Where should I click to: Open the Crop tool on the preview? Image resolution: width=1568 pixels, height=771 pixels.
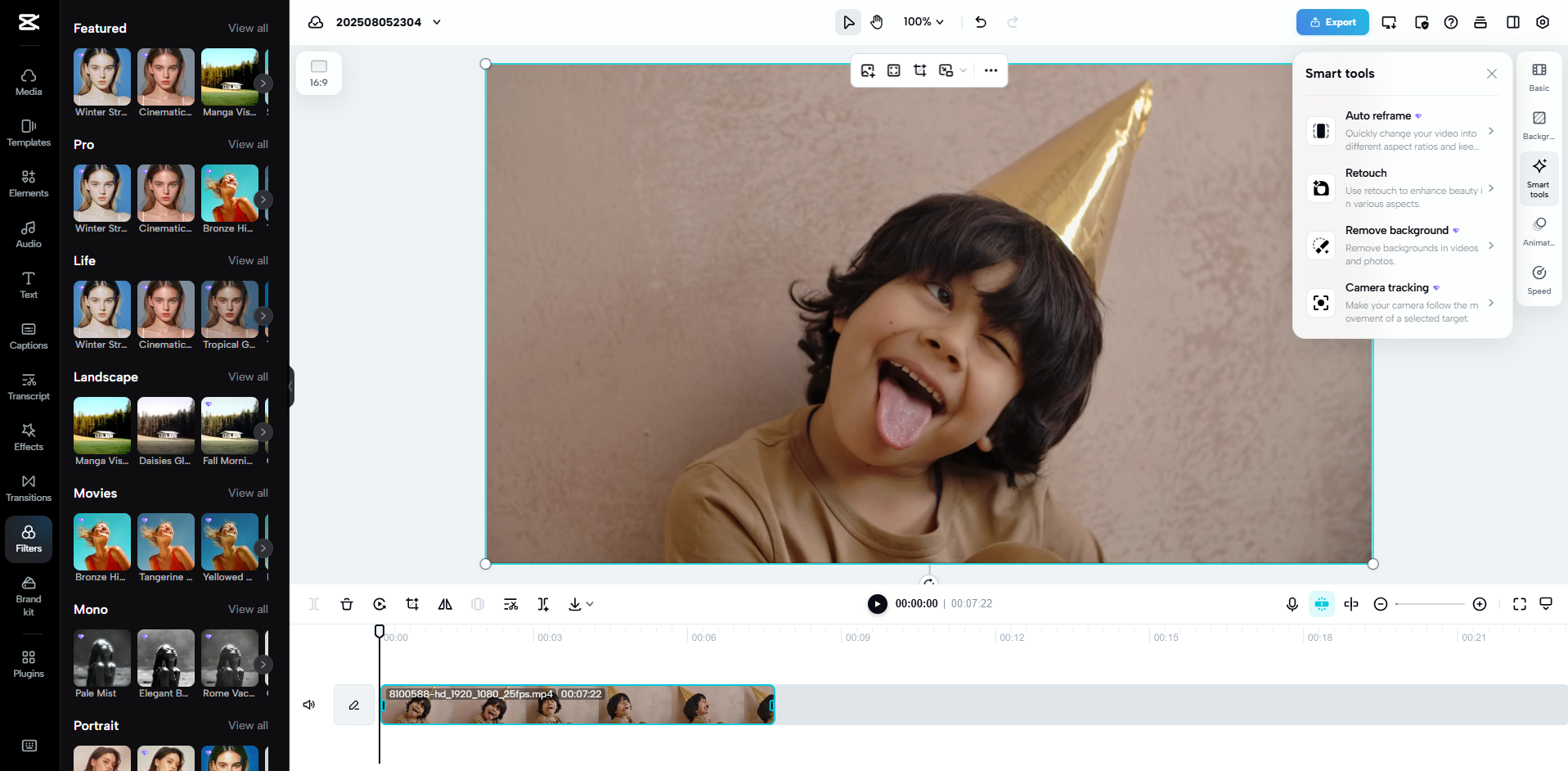click(919, 70)
